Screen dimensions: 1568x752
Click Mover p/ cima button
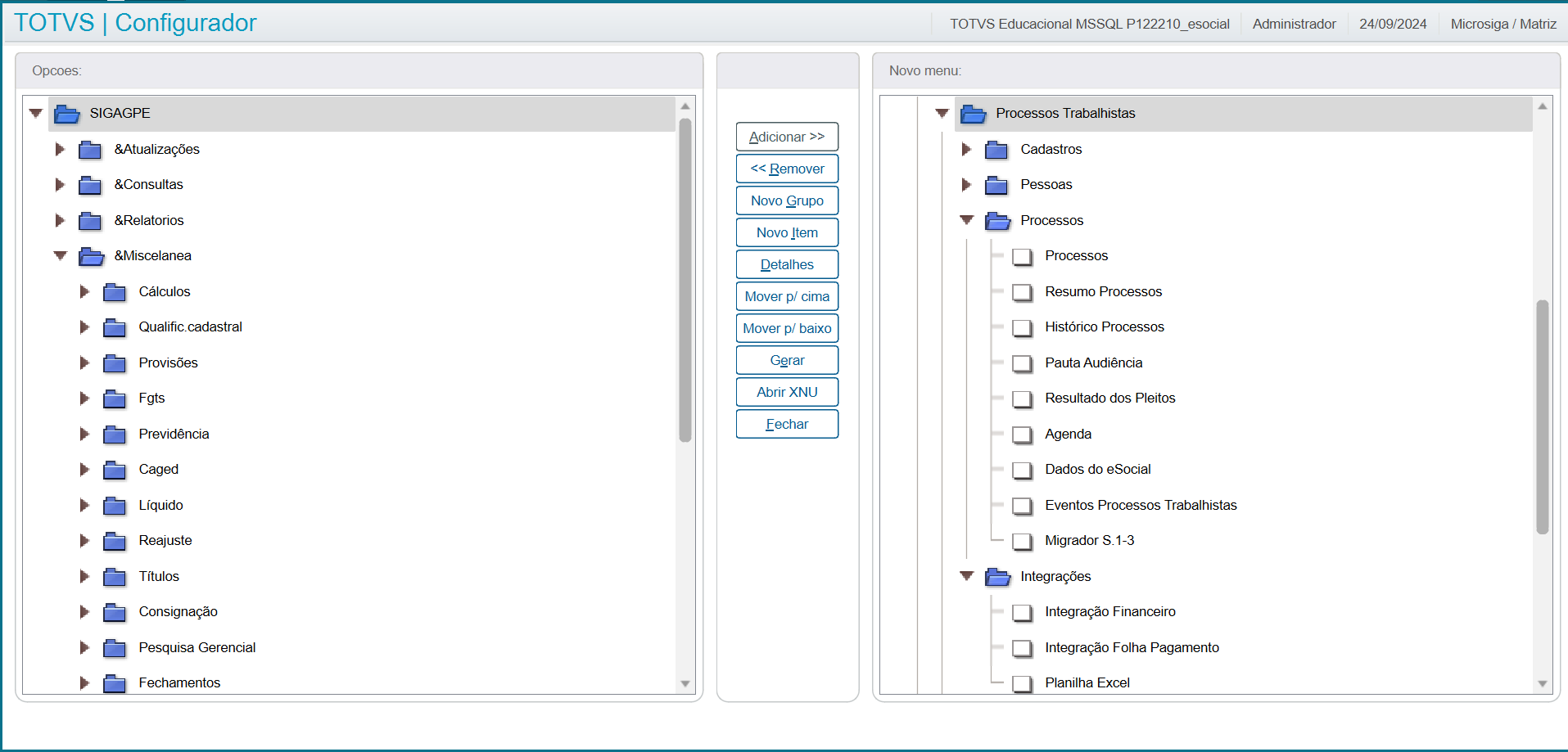pyautogui.click(x=787, y=296)
